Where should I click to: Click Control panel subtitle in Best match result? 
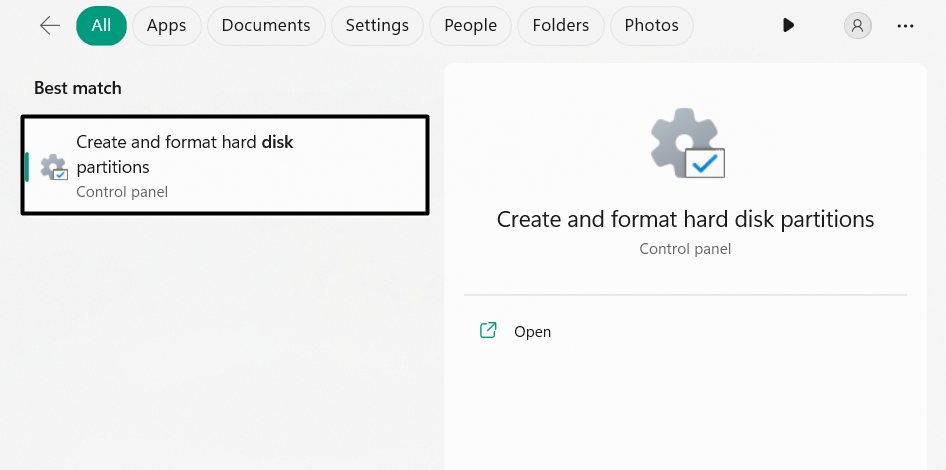122,192
